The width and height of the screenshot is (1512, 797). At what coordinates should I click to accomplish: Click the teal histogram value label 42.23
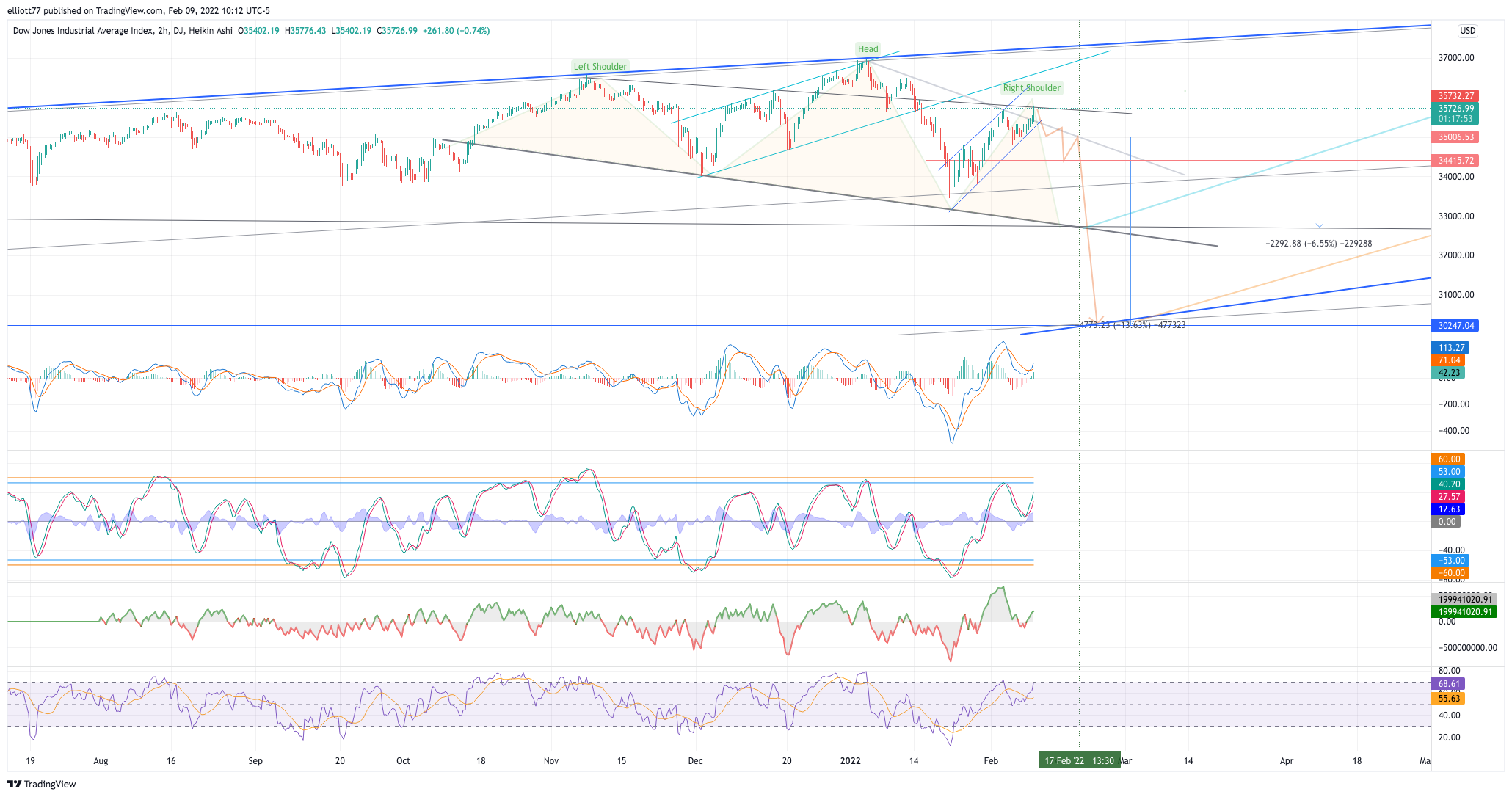(x=1448, y=373)
